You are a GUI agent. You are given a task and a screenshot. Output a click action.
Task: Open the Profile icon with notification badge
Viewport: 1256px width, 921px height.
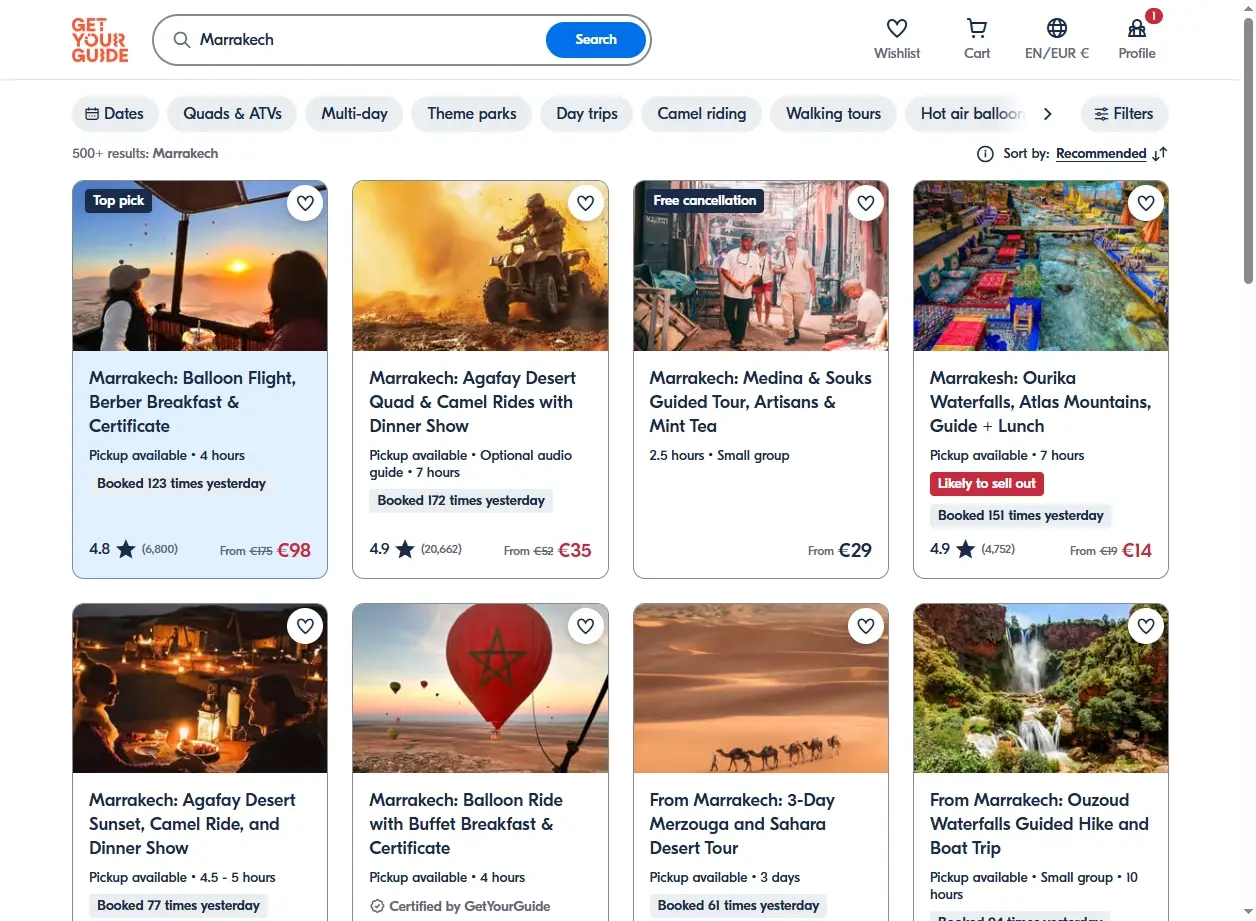point(1137,28)
